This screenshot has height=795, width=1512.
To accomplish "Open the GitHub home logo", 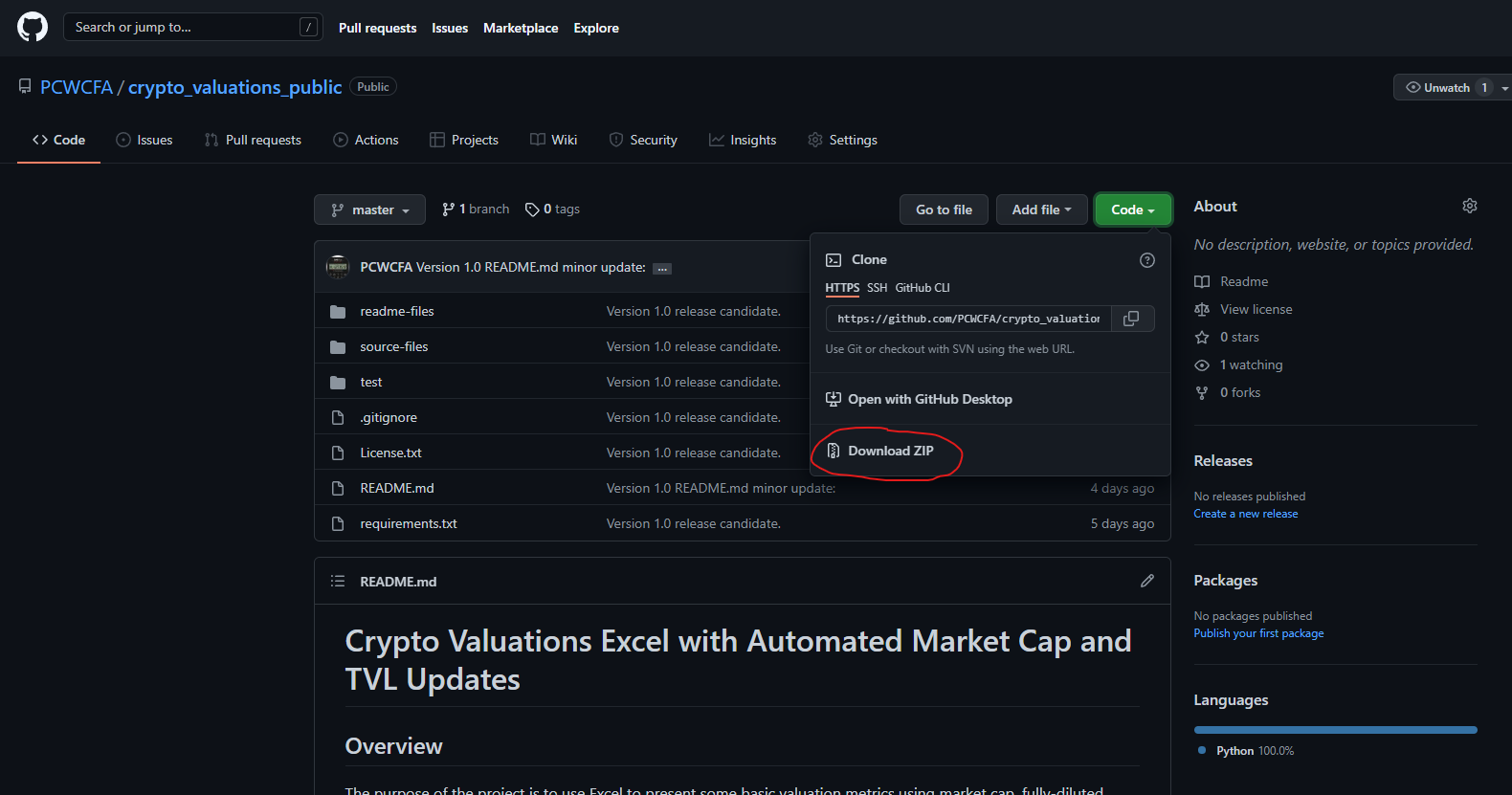I will pos(33,27).
